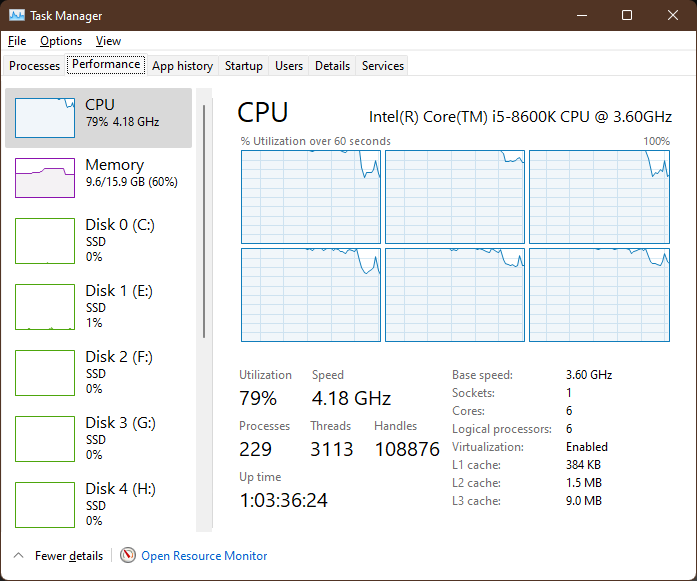This screenshot has width=697, height=581.
Task: Open Resource Monitor link
Action: coord(204,556)
